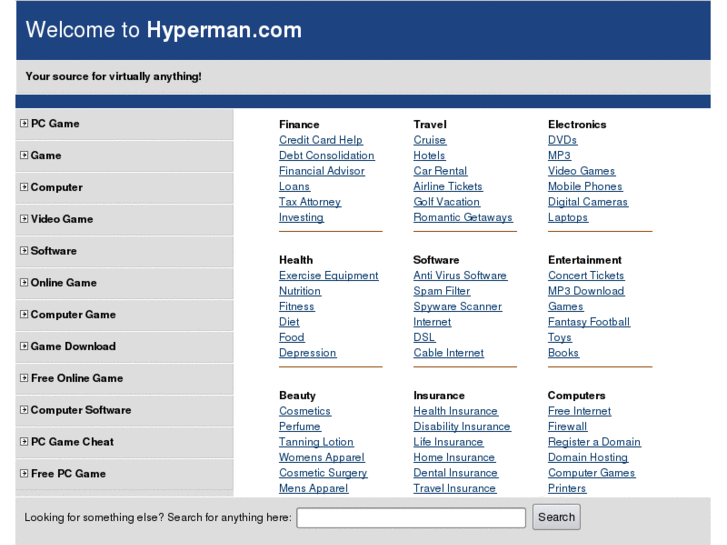Visit the Nutrition link
The width and height of the screenshot is (727, 545).
tap(300, 291)
